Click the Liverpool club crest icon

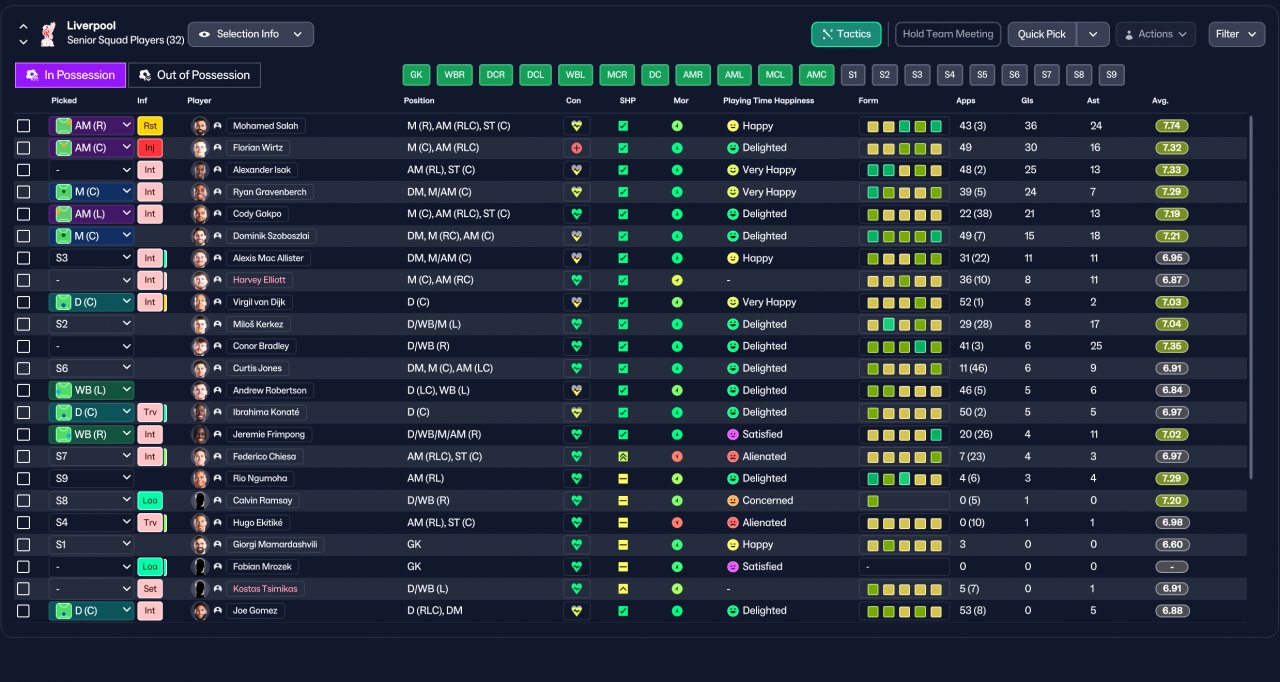point(47,35)
